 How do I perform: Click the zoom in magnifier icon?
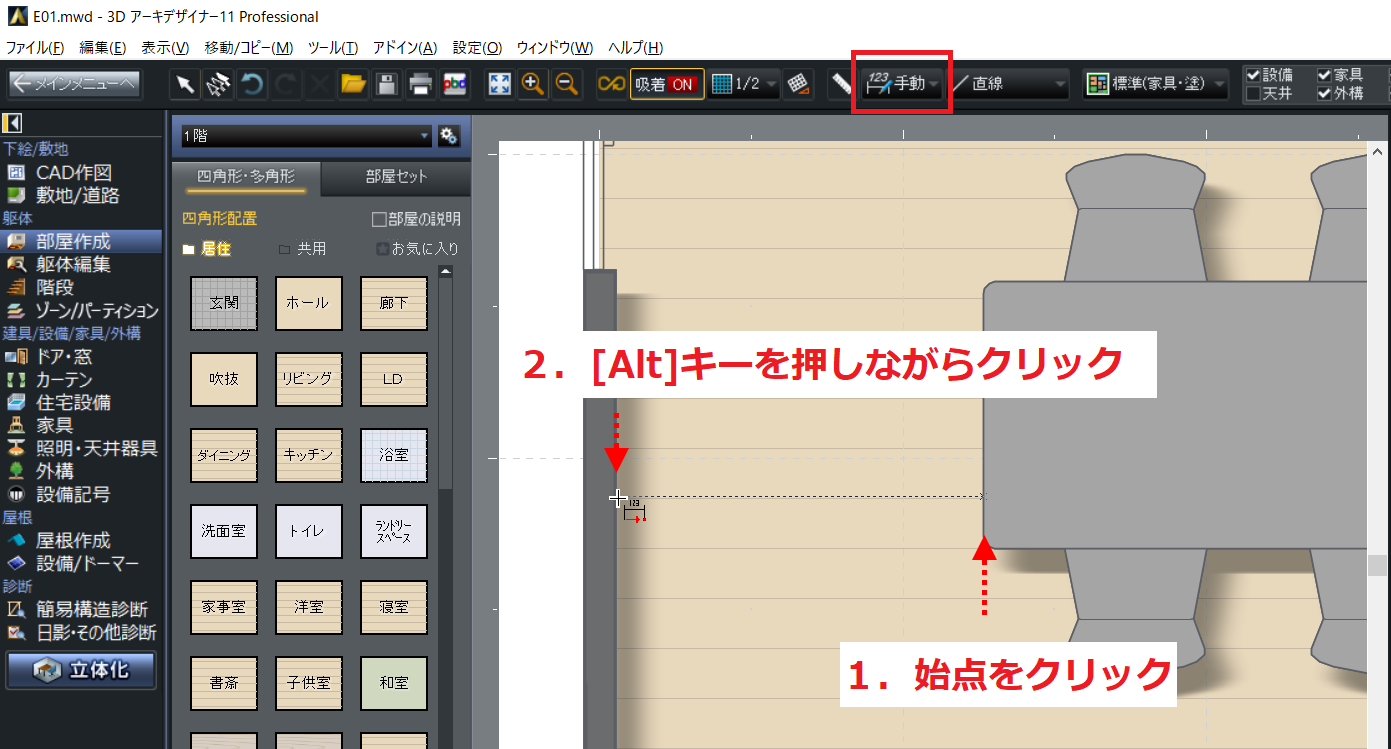[x=533, y=85]
